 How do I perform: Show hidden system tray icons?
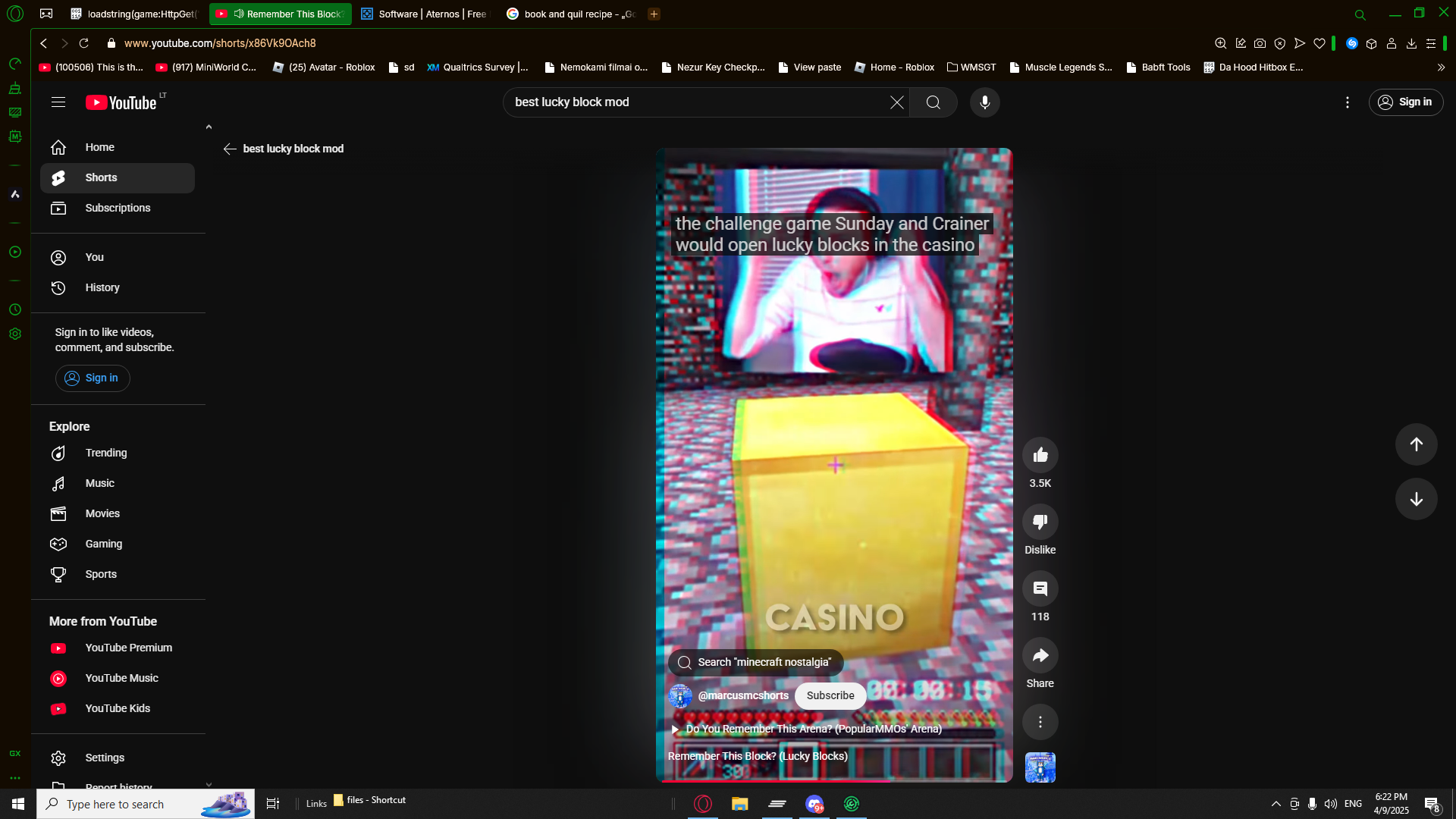(1276, 804)
